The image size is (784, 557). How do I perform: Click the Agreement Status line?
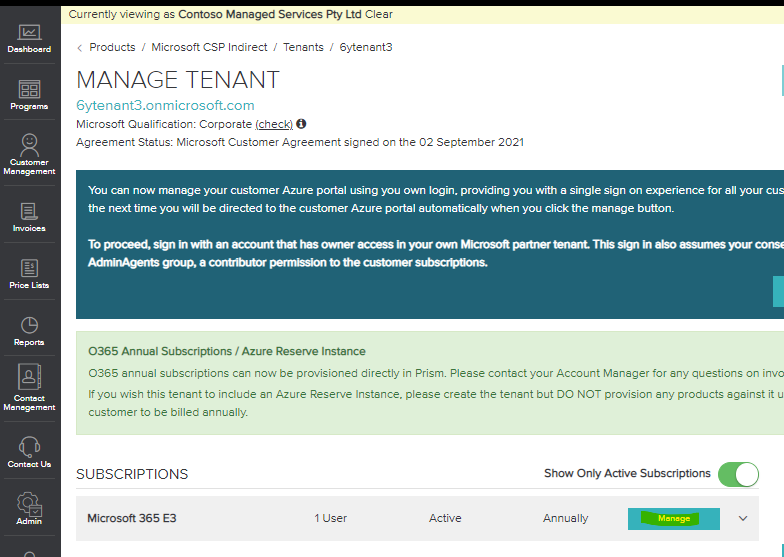(x=300, y=142)
